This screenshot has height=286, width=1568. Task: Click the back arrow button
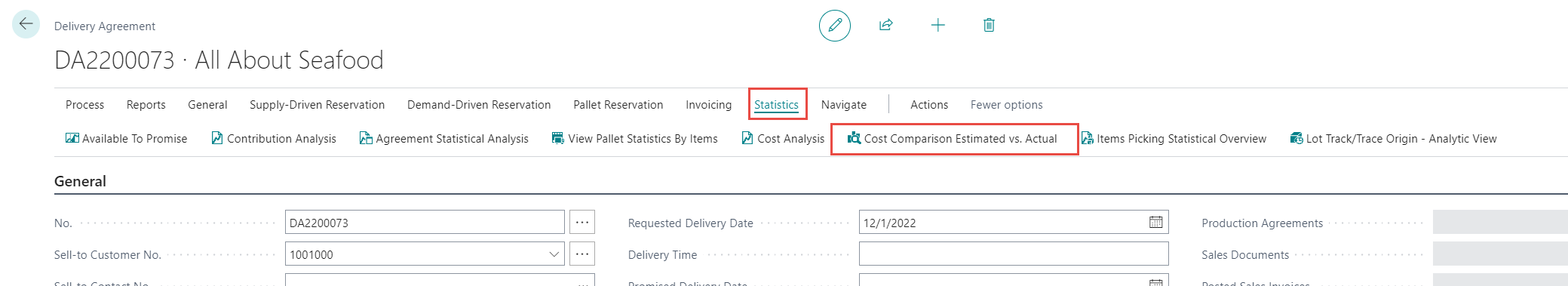[x=26, y=24]
